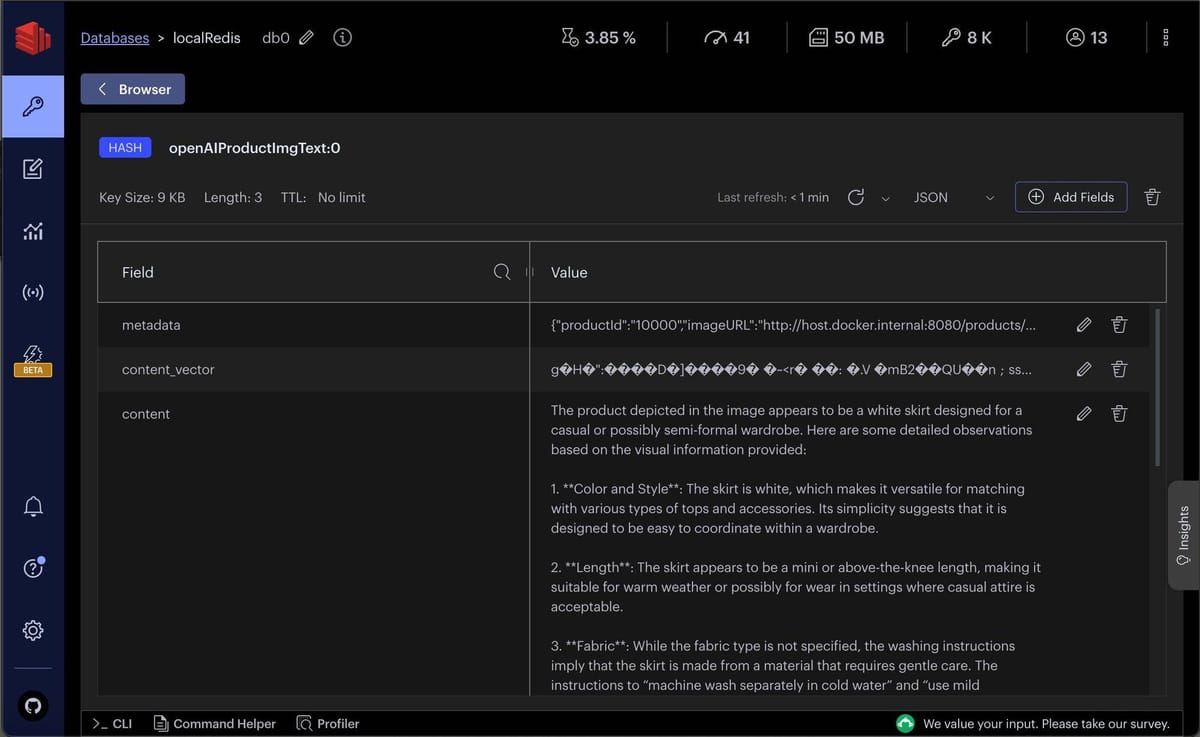Delete the openAIProductImgText:0 key via the trash icon

pos(1152,197)
